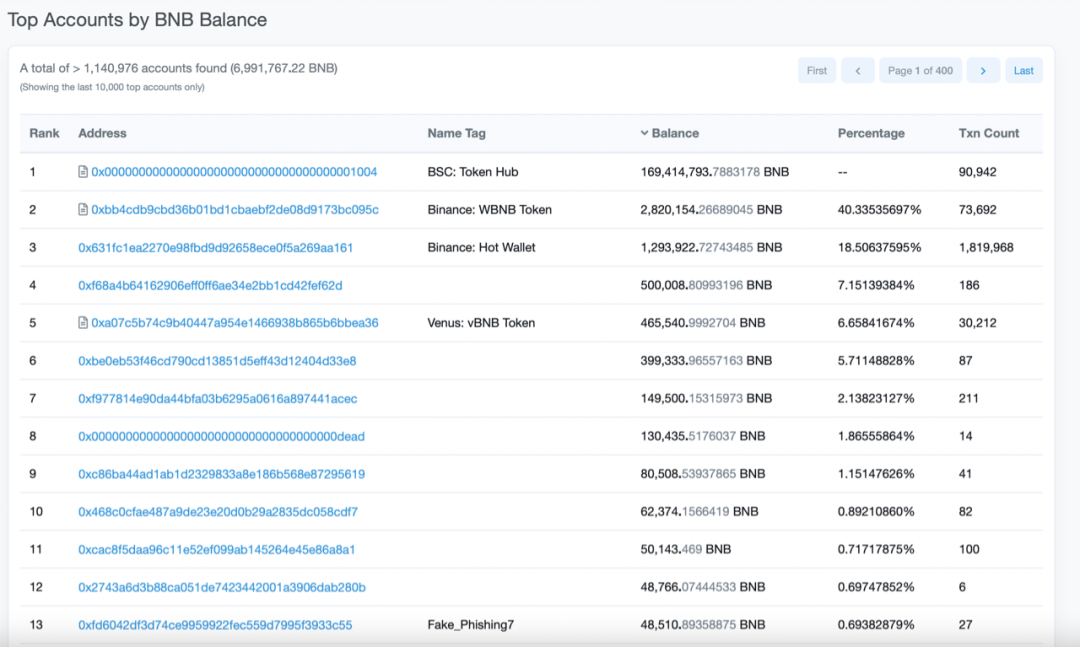Screen dimensions: 1080x647
Task: Jump to the Last page
Action: (x=1023, y=70)
